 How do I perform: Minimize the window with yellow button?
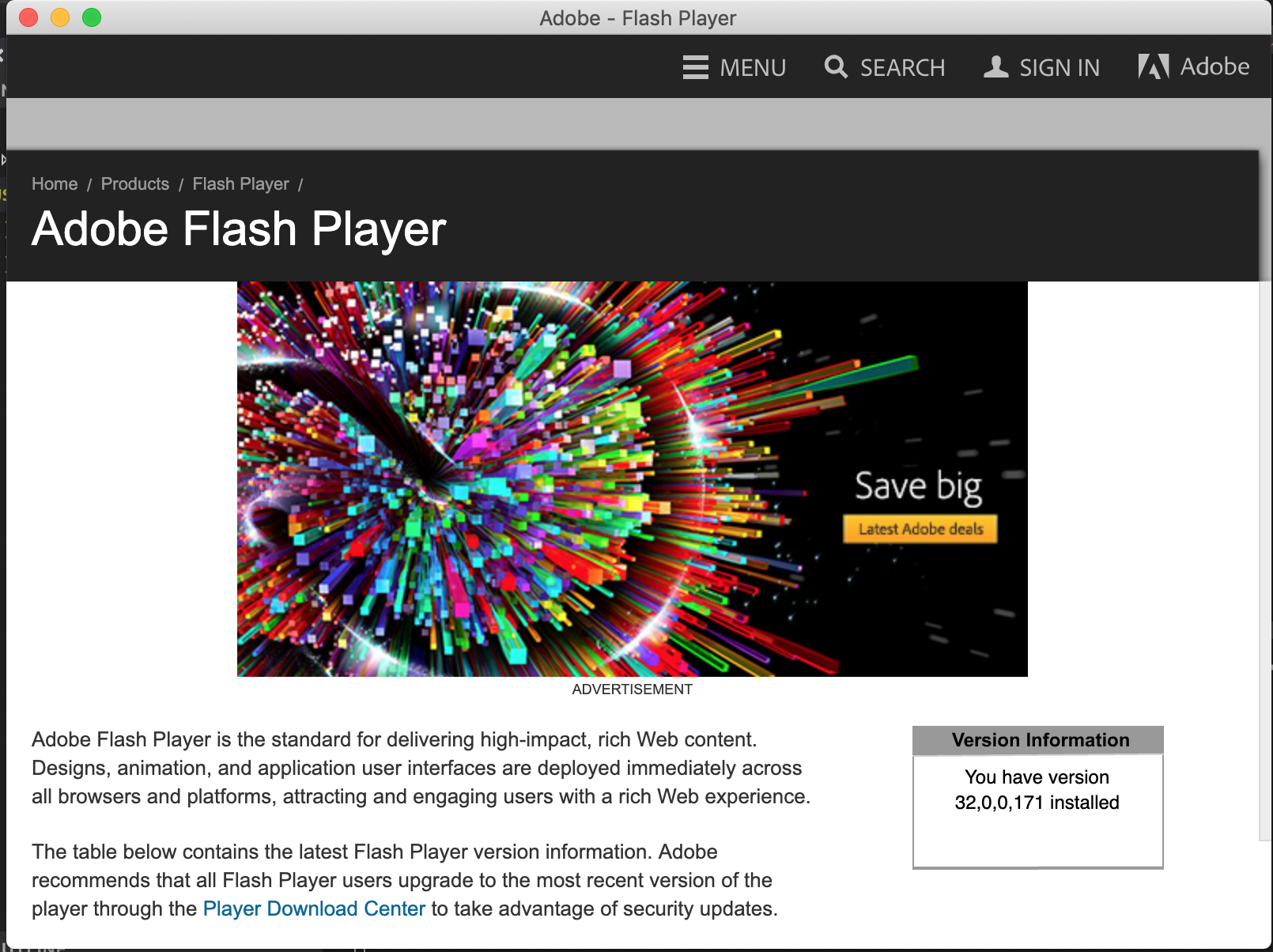click(60, 17)
